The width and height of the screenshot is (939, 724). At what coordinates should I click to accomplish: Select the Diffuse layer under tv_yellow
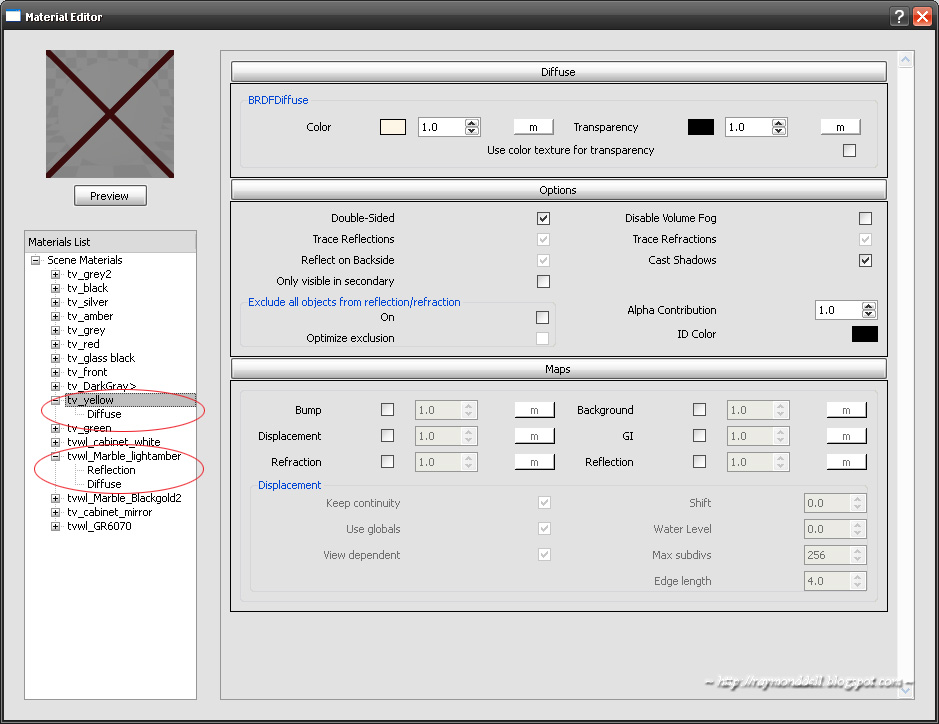click(104, 414)
